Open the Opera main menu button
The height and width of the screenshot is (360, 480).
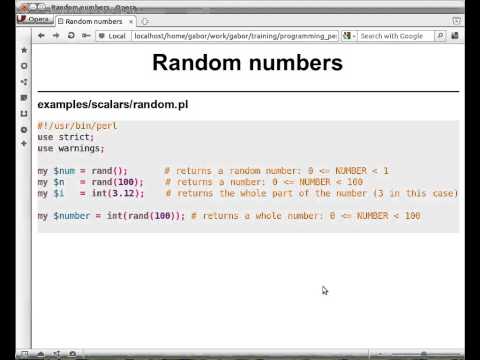click(35, 19)
